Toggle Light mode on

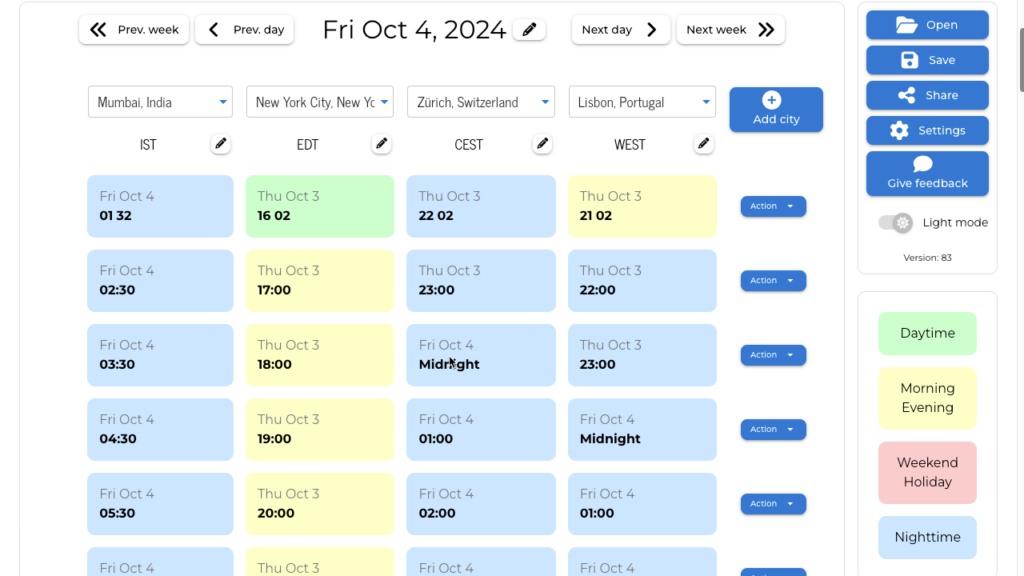893,222
